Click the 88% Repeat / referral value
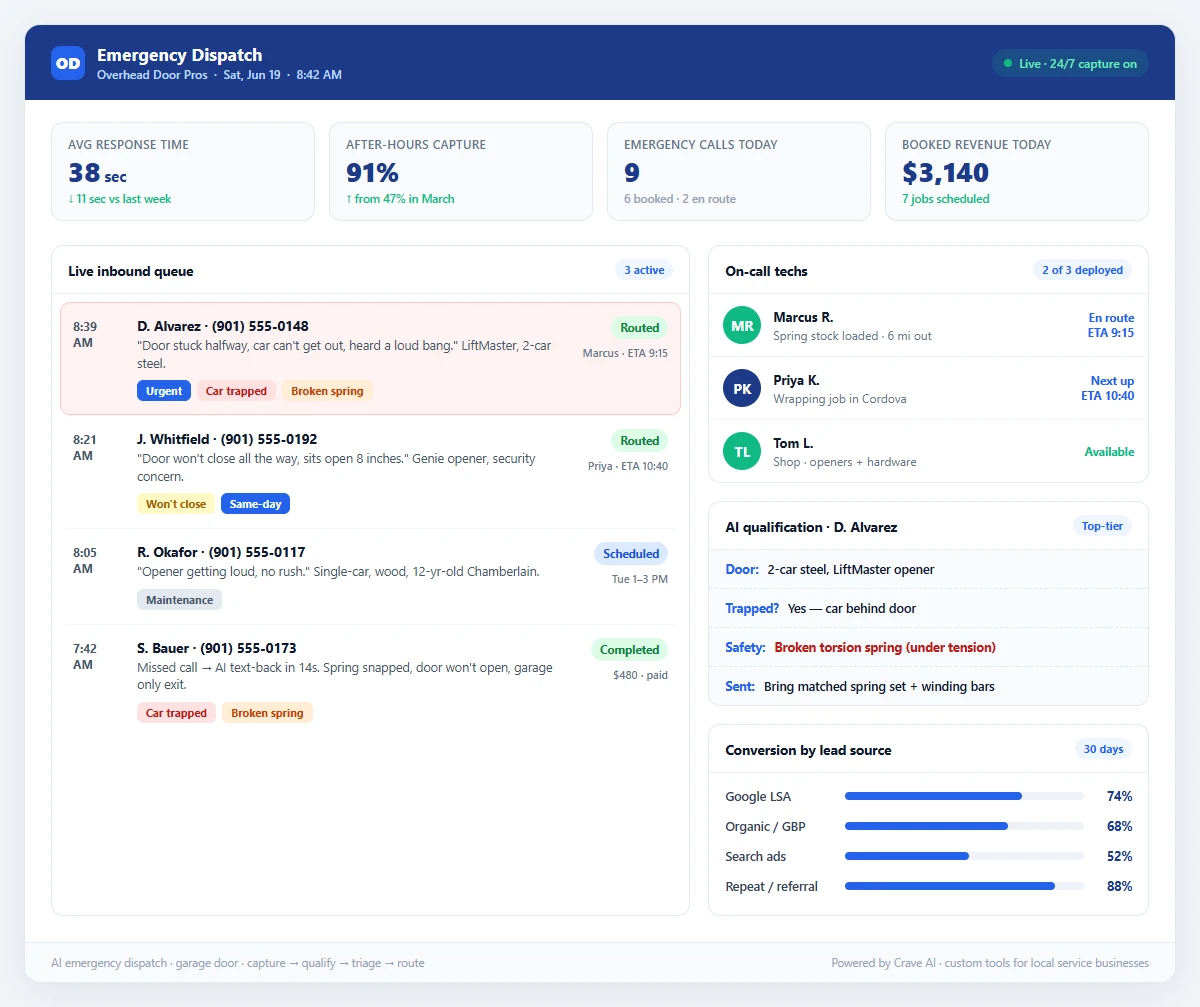 [1119, 886]
